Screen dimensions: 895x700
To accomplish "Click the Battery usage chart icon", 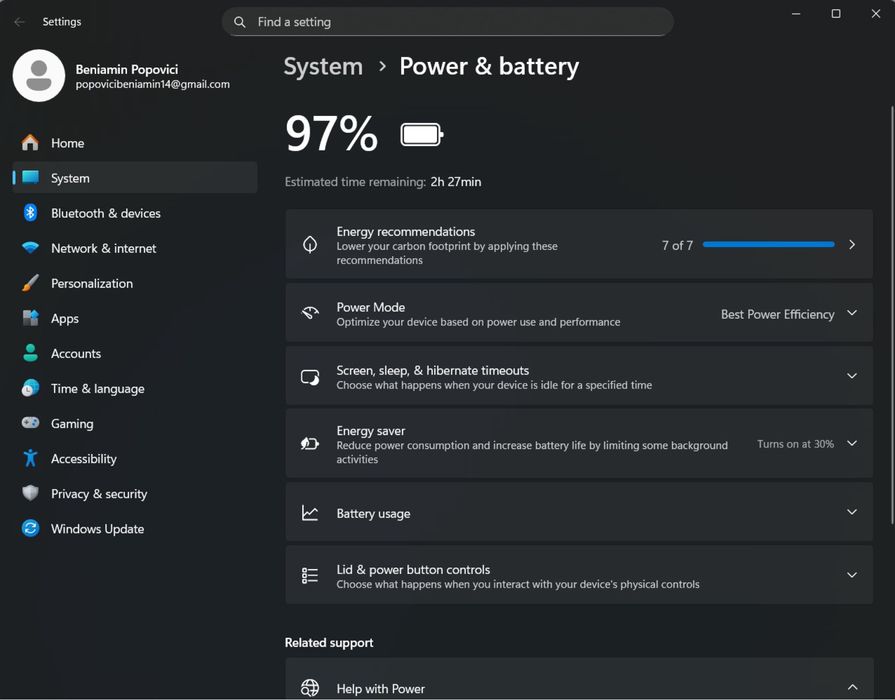I will [310, 513].
